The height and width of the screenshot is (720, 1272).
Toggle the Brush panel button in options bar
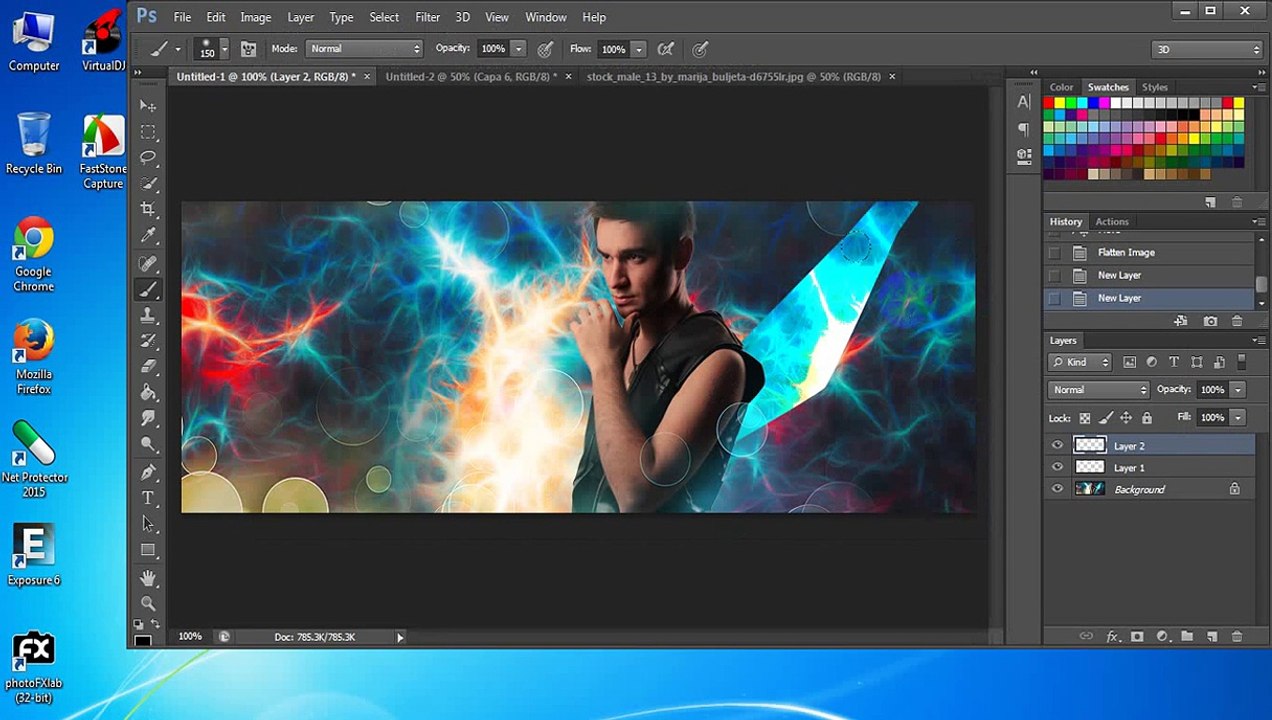coord(248,49)
